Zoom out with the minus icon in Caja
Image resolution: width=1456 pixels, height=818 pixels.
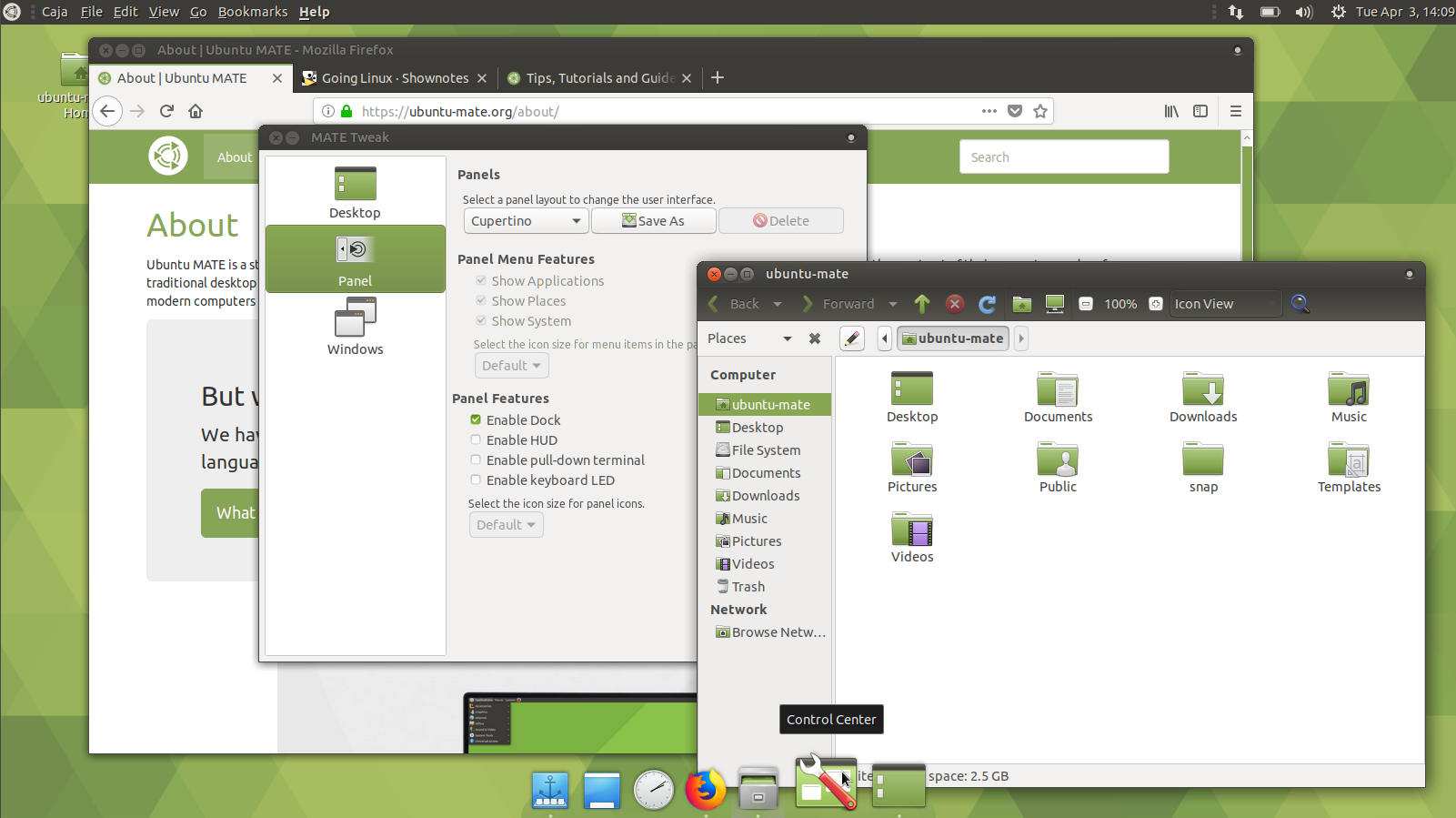point(1086,304)
